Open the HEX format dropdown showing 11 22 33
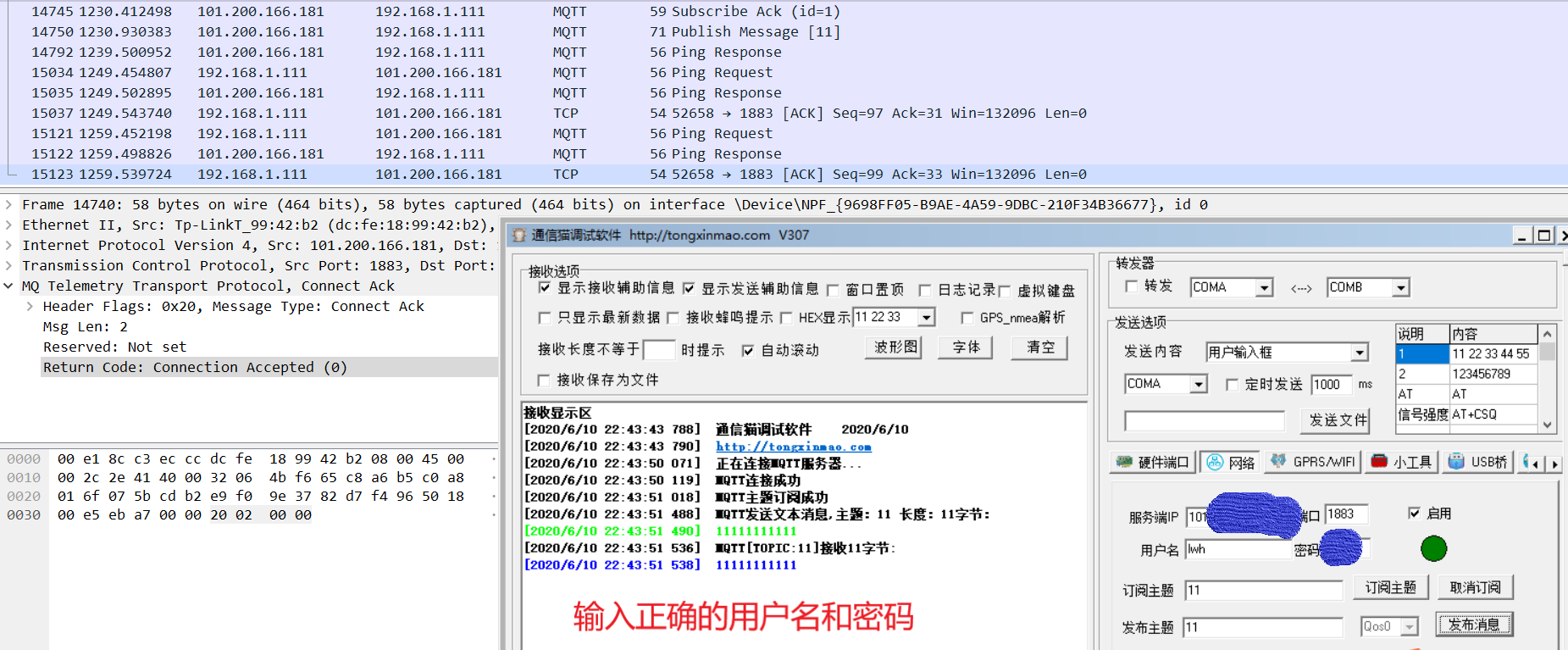Image resolution: width=1568 pixels, height=650 pixels. click(x=927, y=318)
